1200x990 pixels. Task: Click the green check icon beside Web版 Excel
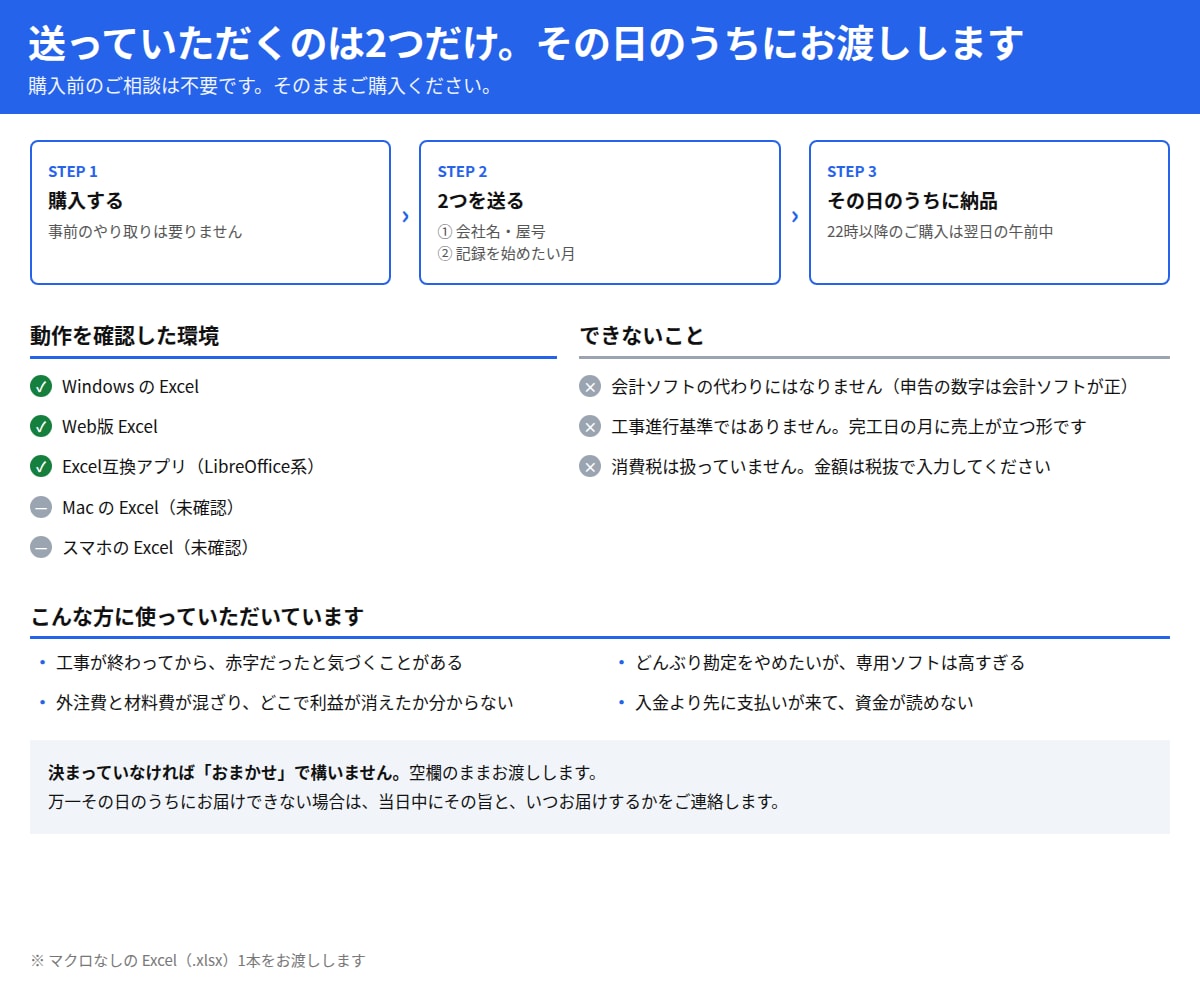pyautogui.click(x=41, y=426)
